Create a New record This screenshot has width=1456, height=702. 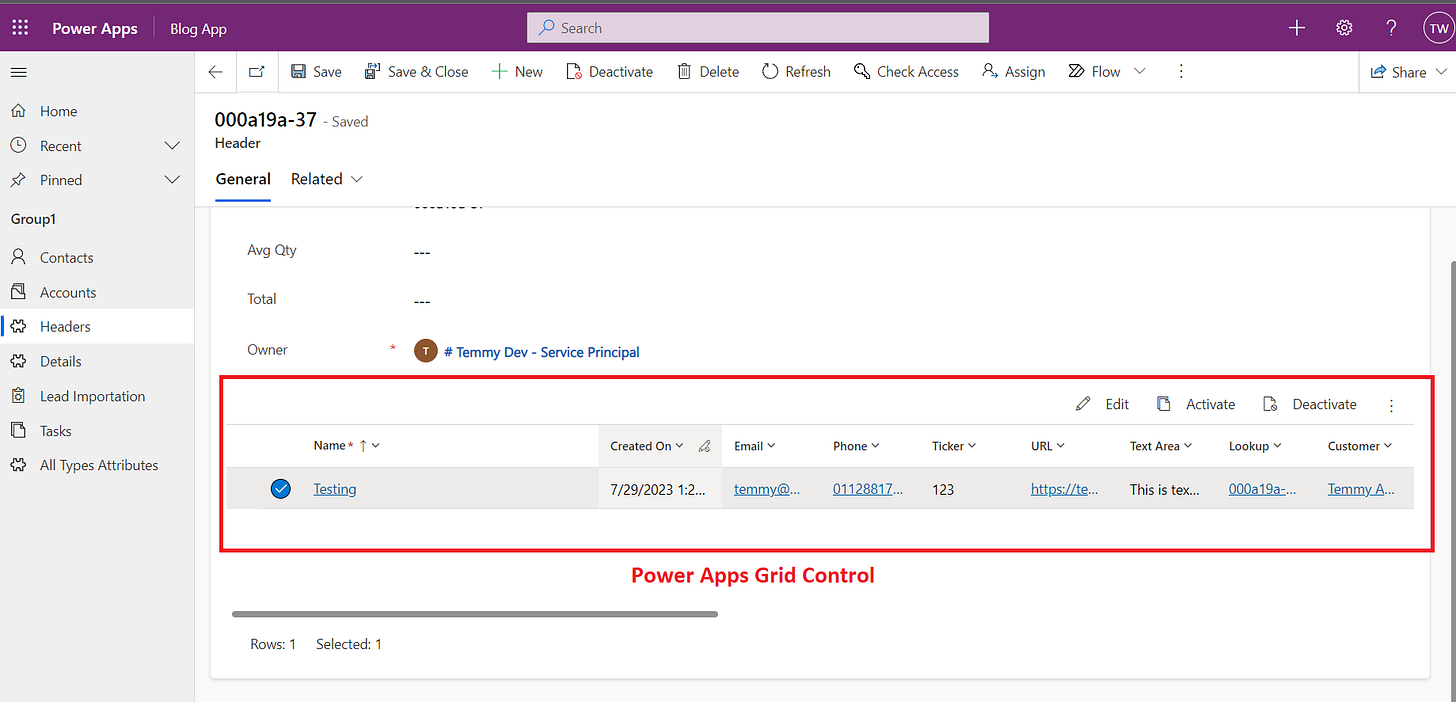pos(517,72)
